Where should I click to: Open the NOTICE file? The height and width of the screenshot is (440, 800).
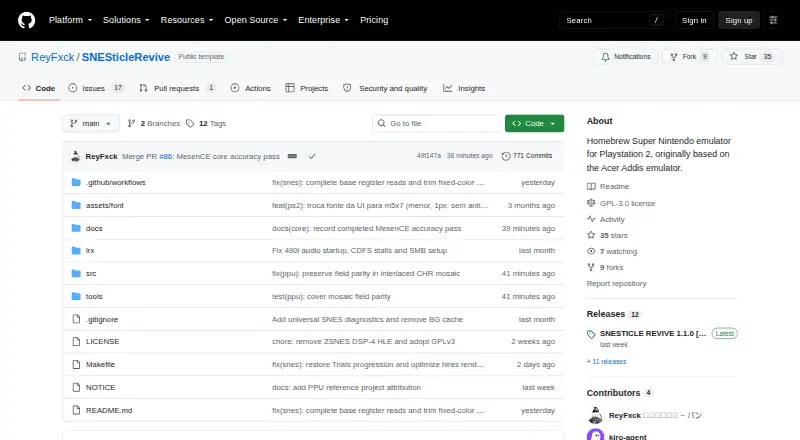click(101, 387)
